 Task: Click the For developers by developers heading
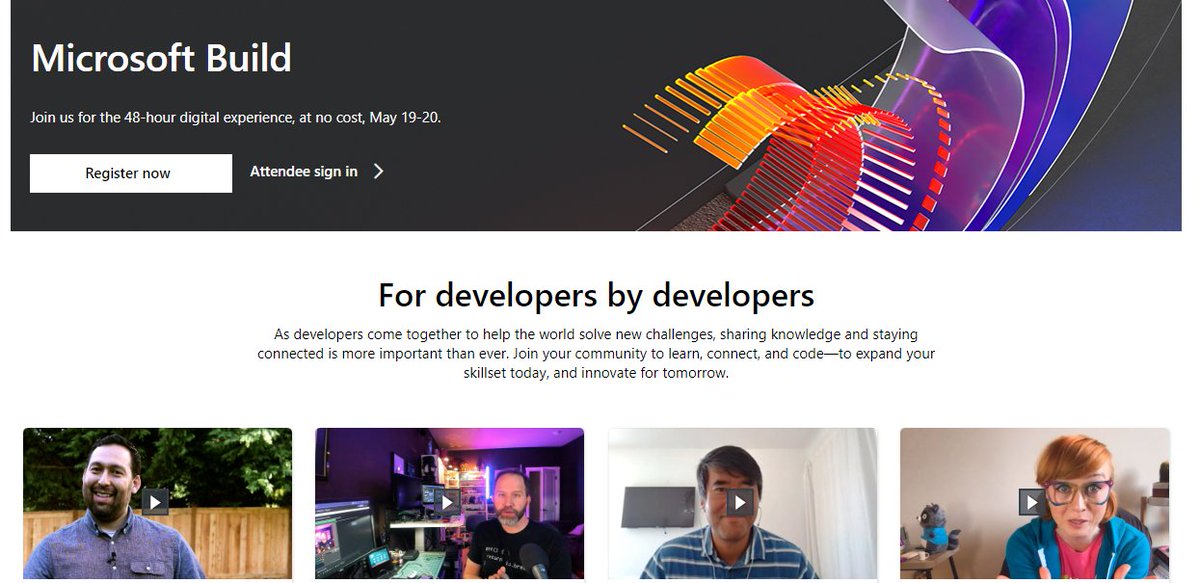point(596,295)
